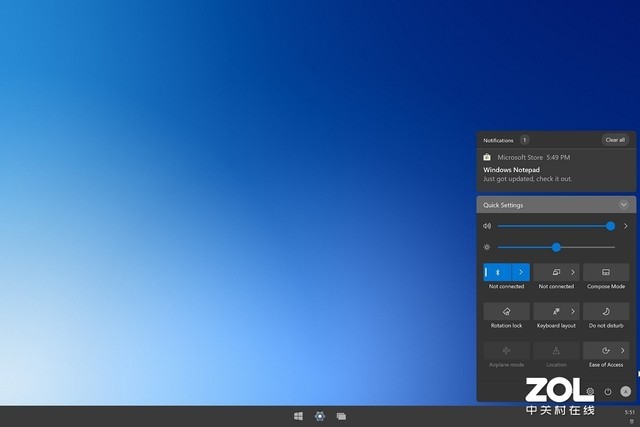The height and width of the screenshot is (427, 640).
Task: Click the Microsoft Store notification icon
Action: tap(487, 157)
